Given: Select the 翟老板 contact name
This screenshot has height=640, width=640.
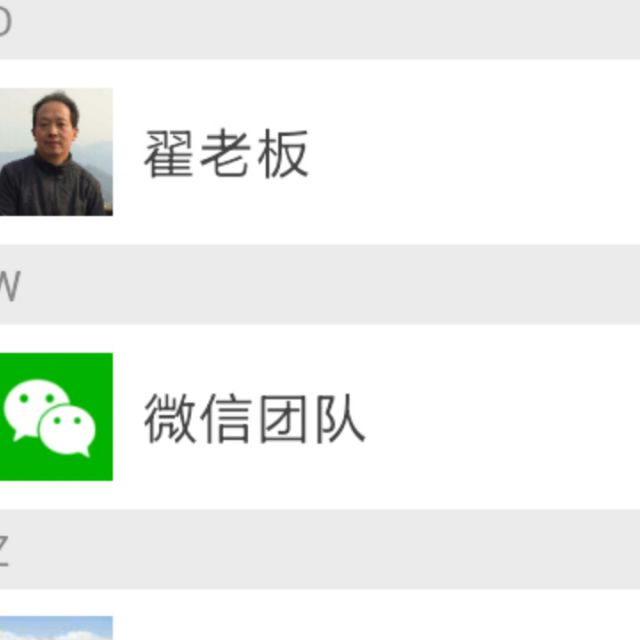Looking at the screenshot, I should coord(226,153).
